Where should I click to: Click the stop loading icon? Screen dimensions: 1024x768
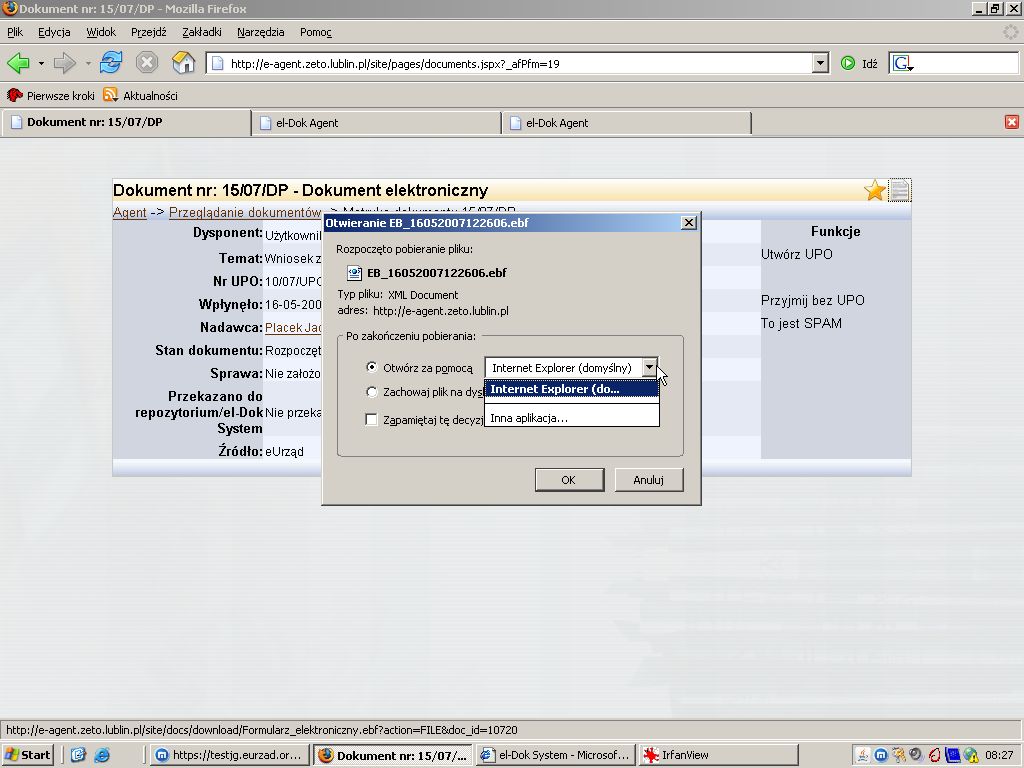pos(147,63)
